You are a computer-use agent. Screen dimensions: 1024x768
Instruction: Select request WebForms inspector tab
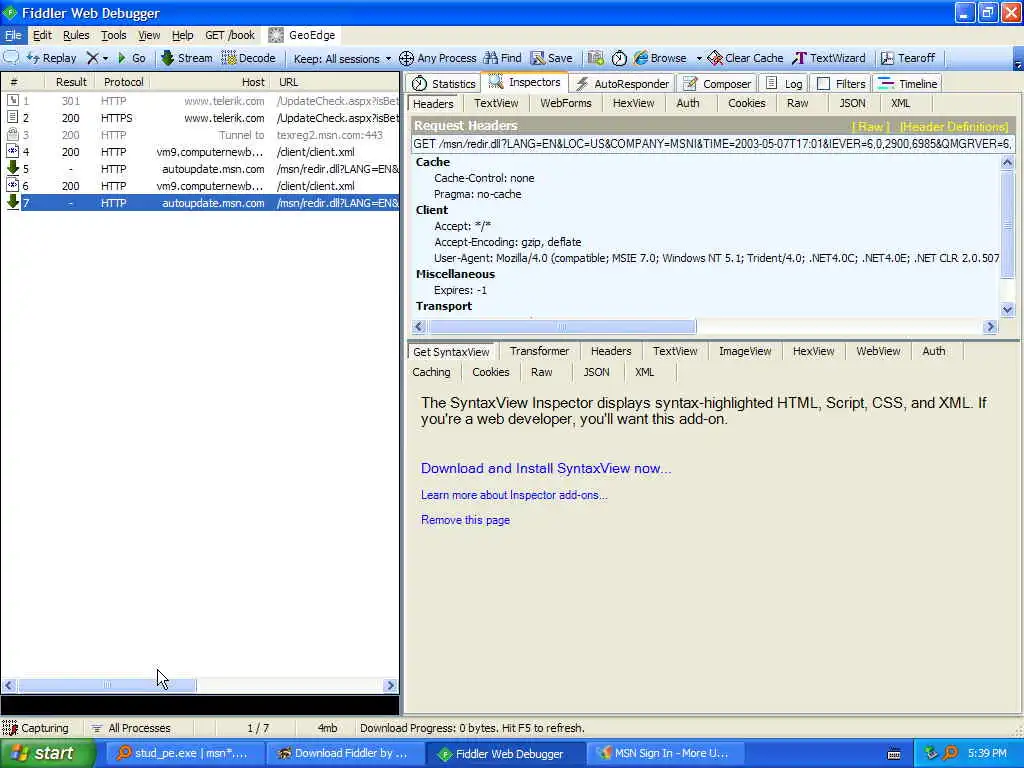566,103
